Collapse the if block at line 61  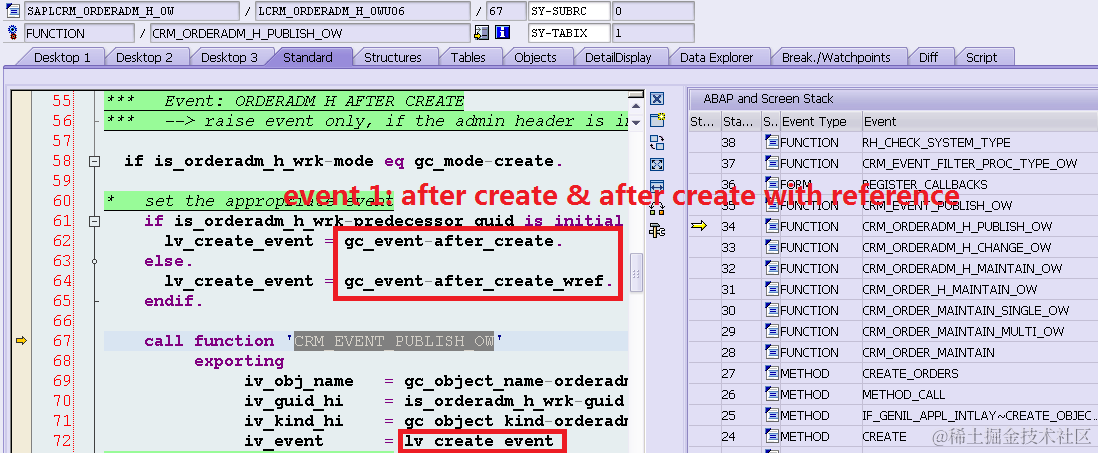pyautogui.click(x=94, y=222)
